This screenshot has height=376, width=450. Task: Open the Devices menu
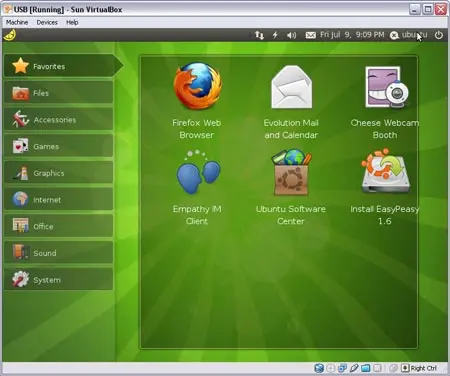[x=47, y=22]
